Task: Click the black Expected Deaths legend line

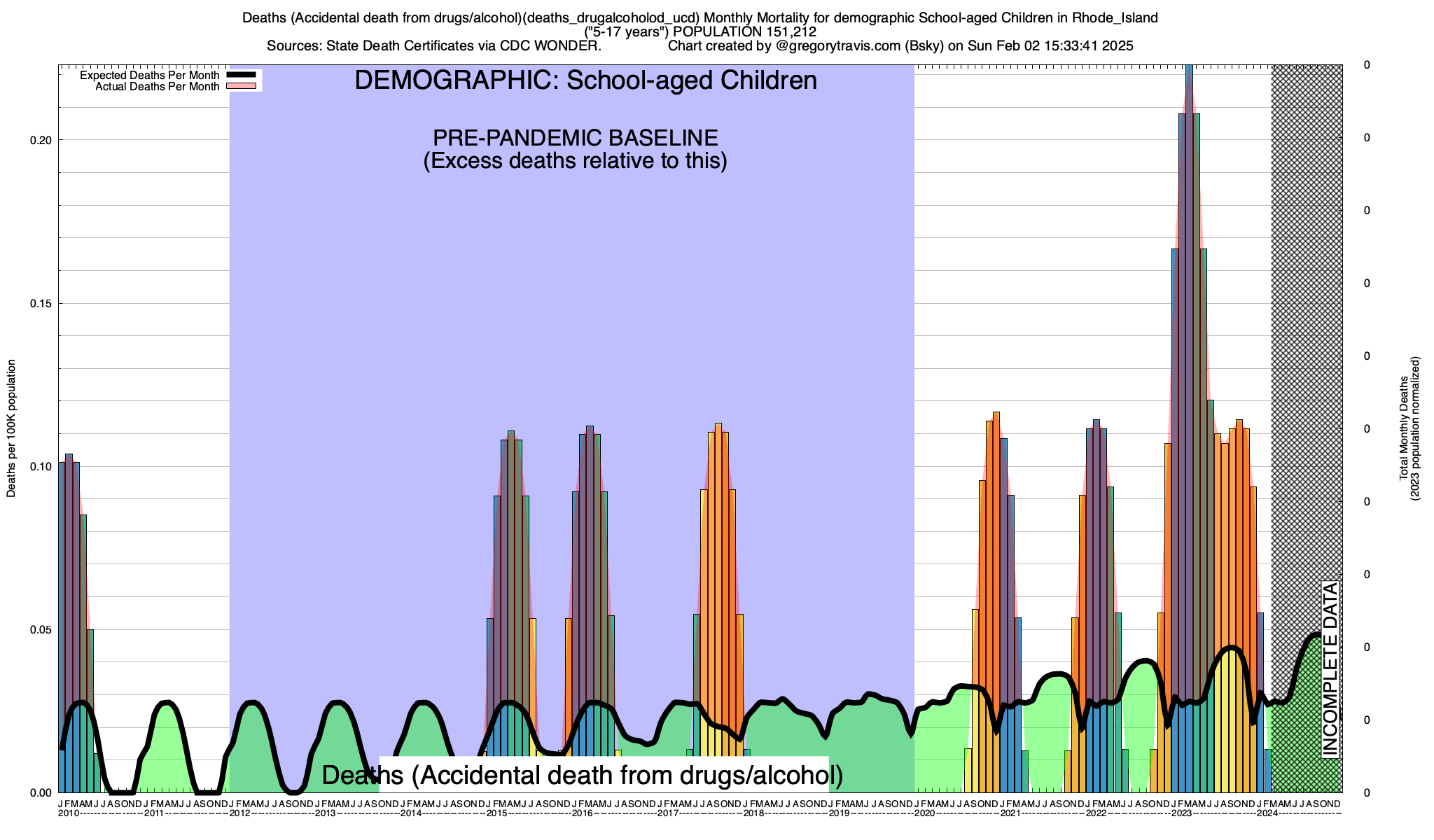Action: point(242,75)
